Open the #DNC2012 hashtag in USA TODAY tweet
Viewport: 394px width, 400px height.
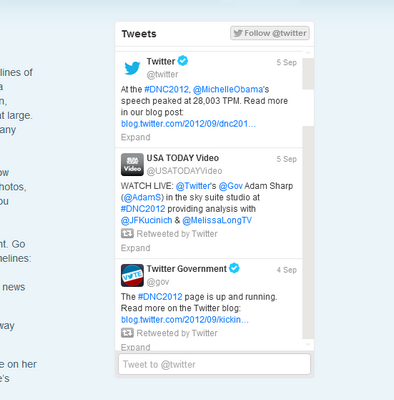point(143,209)
